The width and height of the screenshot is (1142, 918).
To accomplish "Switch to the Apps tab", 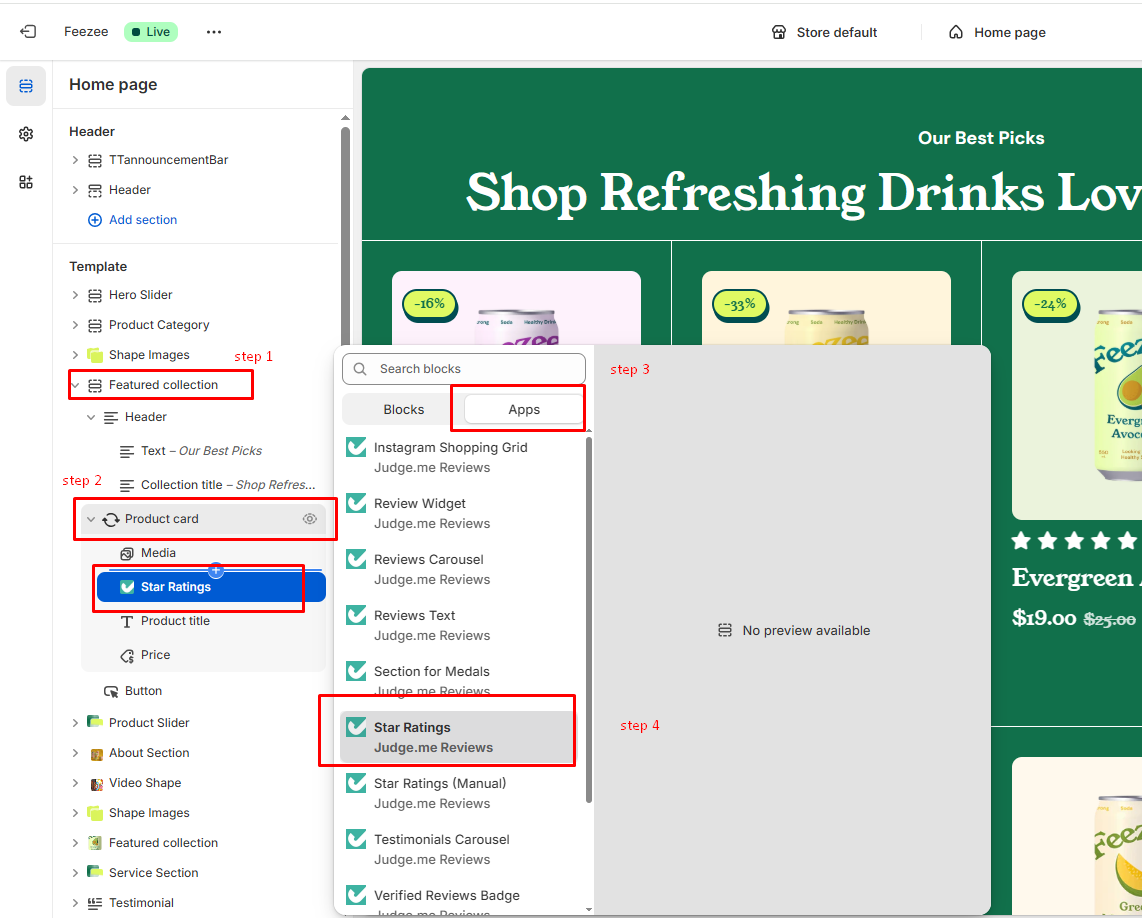I will [x=523, y=410].
